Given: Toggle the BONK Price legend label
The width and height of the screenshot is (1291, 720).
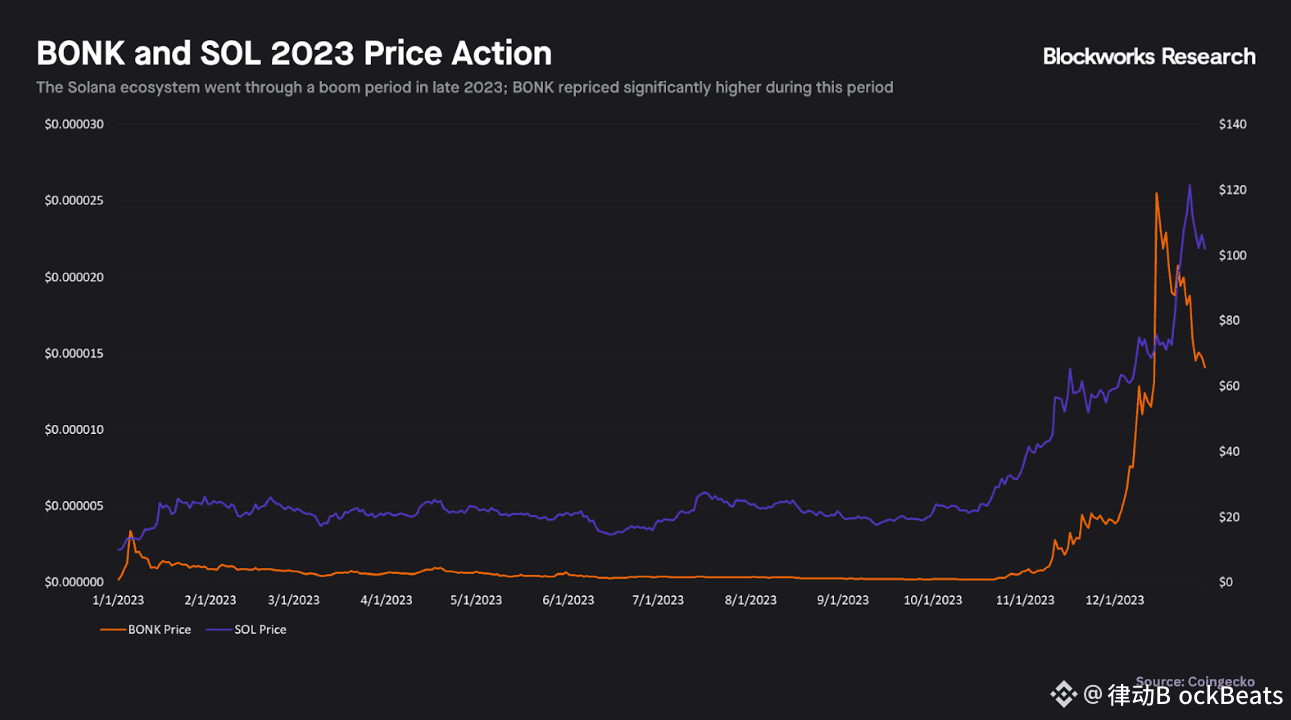Looking at the screenshot, I should pos(159,630).
